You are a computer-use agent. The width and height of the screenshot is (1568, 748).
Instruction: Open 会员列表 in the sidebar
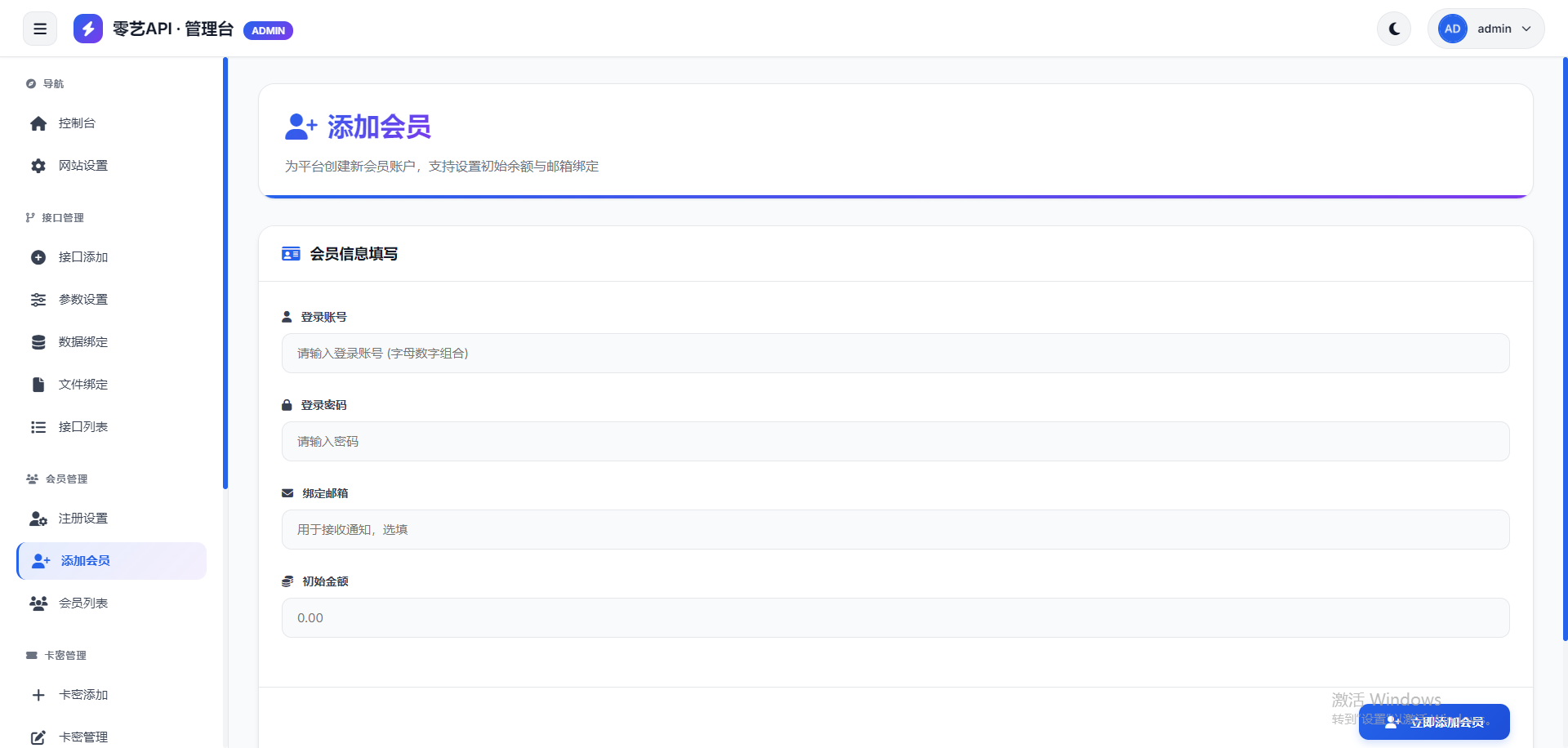[x=82, y=603]
